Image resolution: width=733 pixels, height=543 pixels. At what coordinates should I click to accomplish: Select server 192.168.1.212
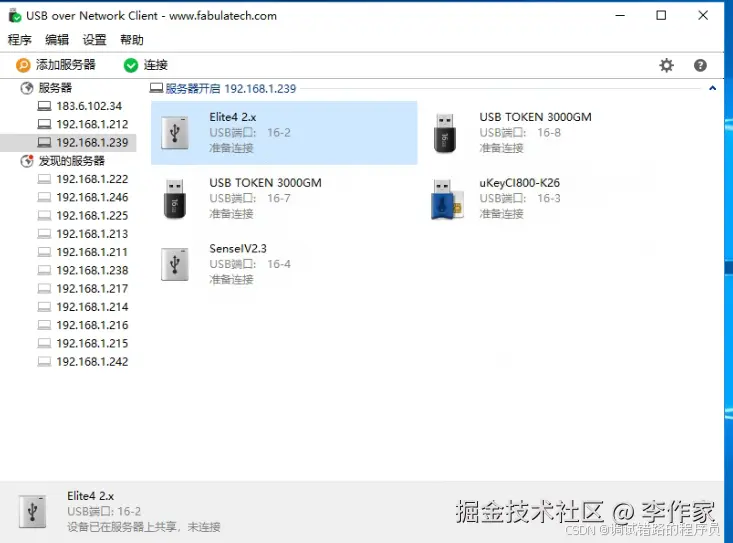(92, 124)
